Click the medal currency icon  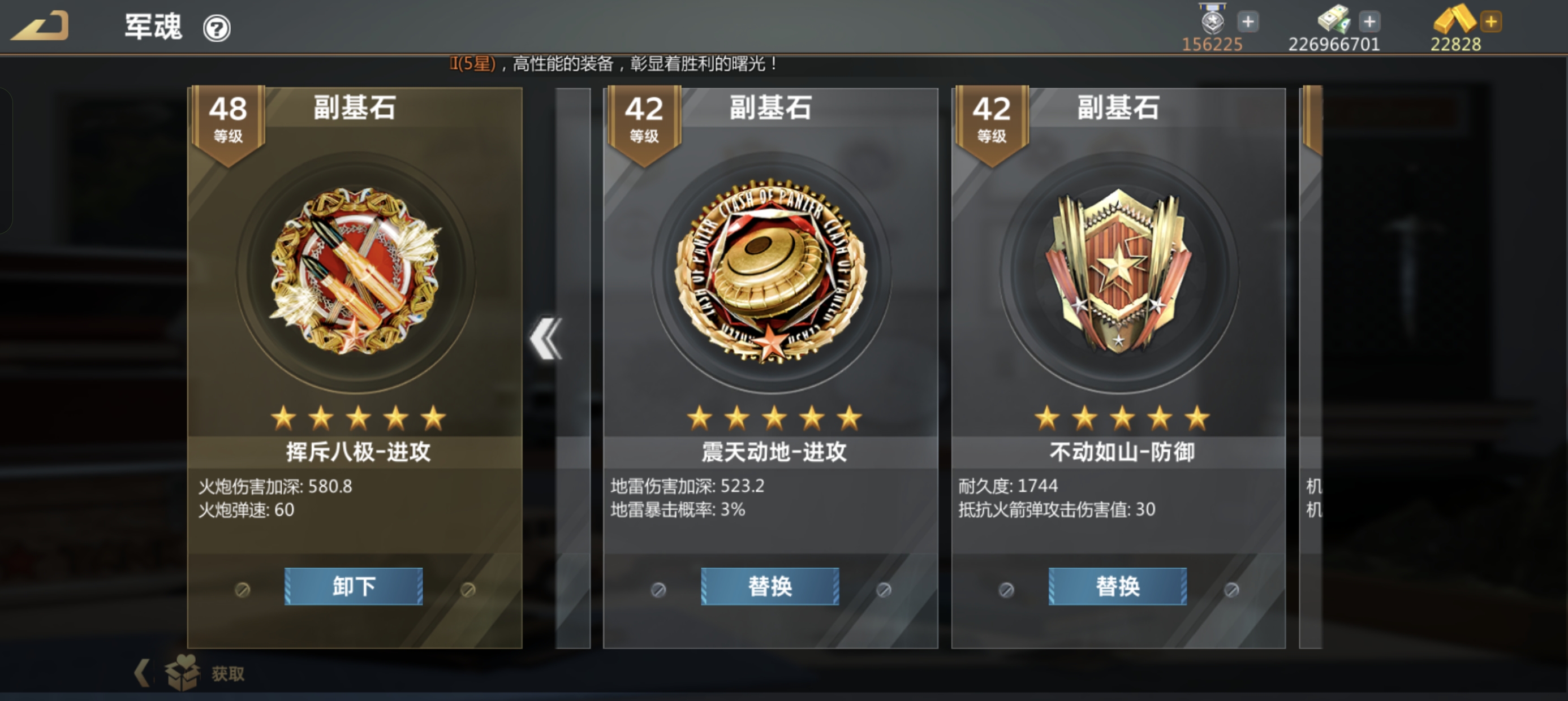tap(1213, 18)
